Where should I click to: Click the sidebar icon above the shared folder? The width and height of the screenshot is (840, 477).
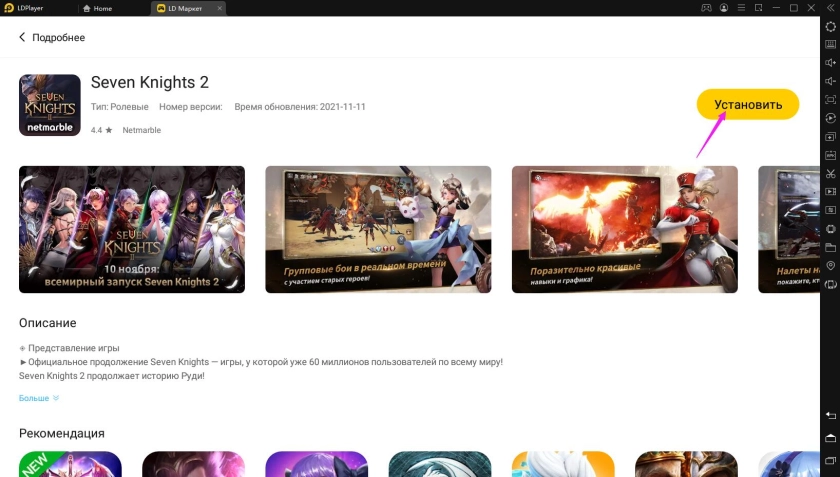click(830, 229)
